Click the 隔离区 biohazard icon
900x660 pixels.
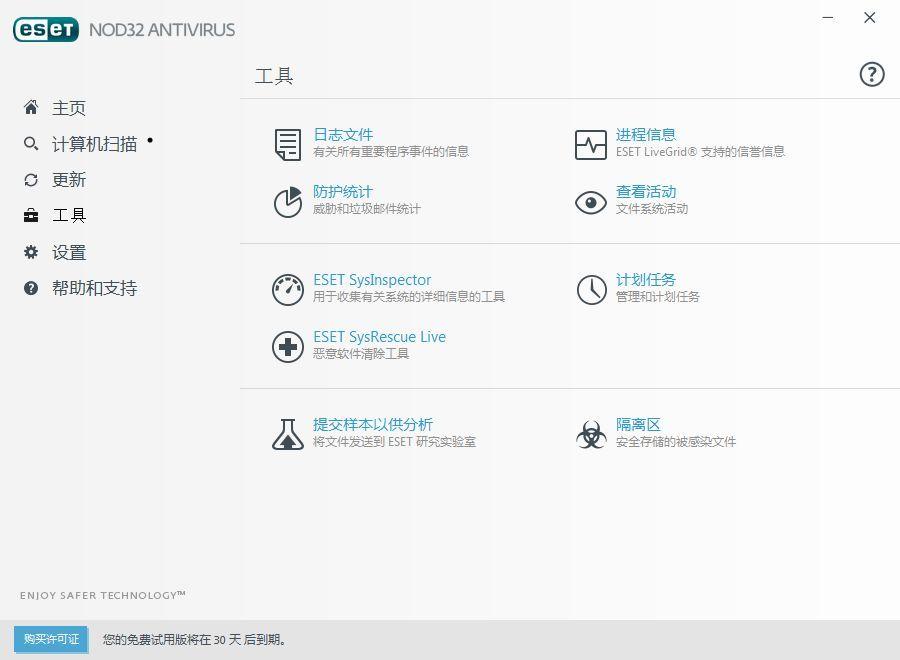591,434
